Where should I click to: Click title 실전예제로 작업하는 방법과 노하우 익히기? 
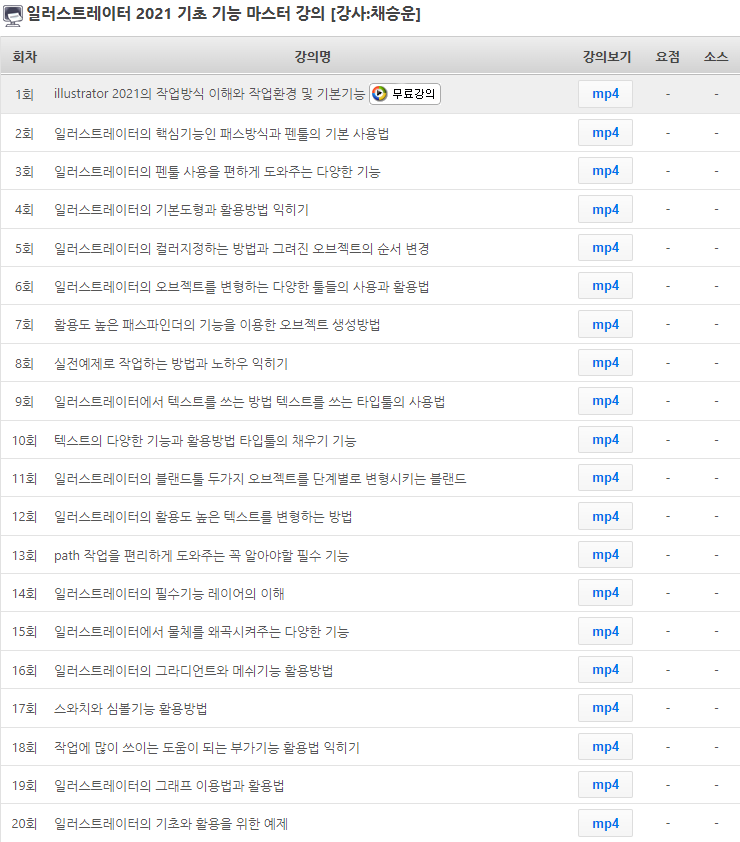[x=171, y=364]
